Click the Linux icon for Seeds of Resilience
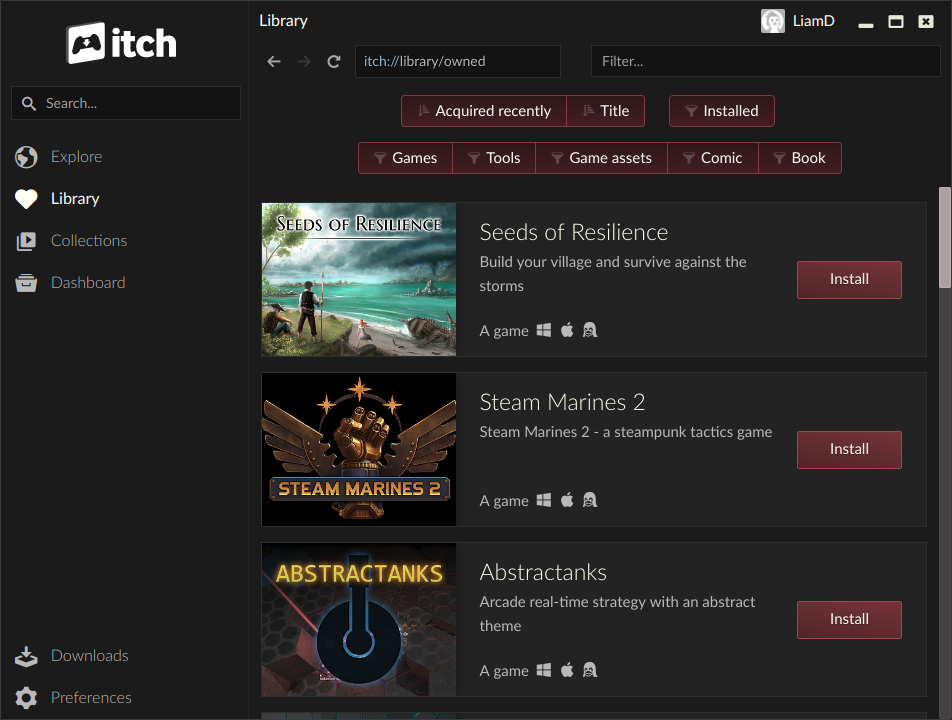 pos(590,330)
